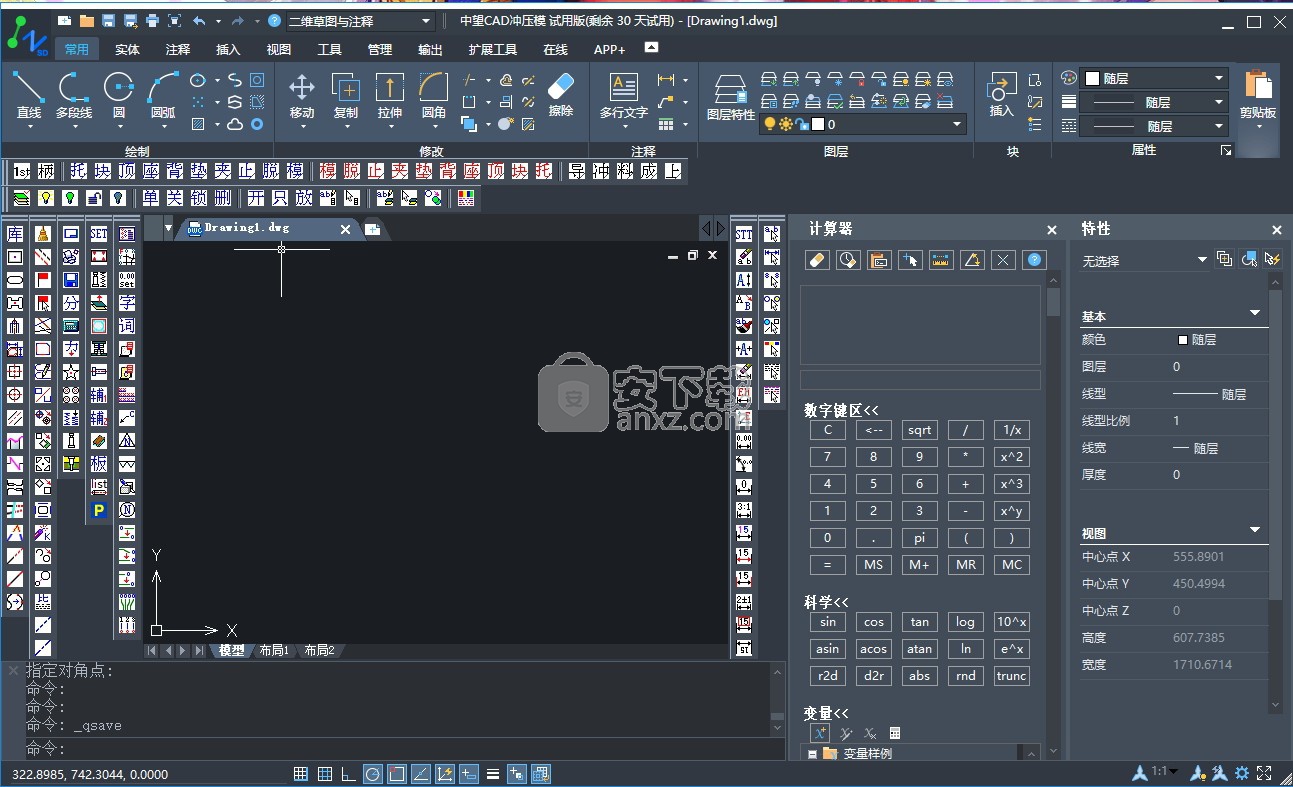Collapse the 基本 section in properties

point(1255,314)
